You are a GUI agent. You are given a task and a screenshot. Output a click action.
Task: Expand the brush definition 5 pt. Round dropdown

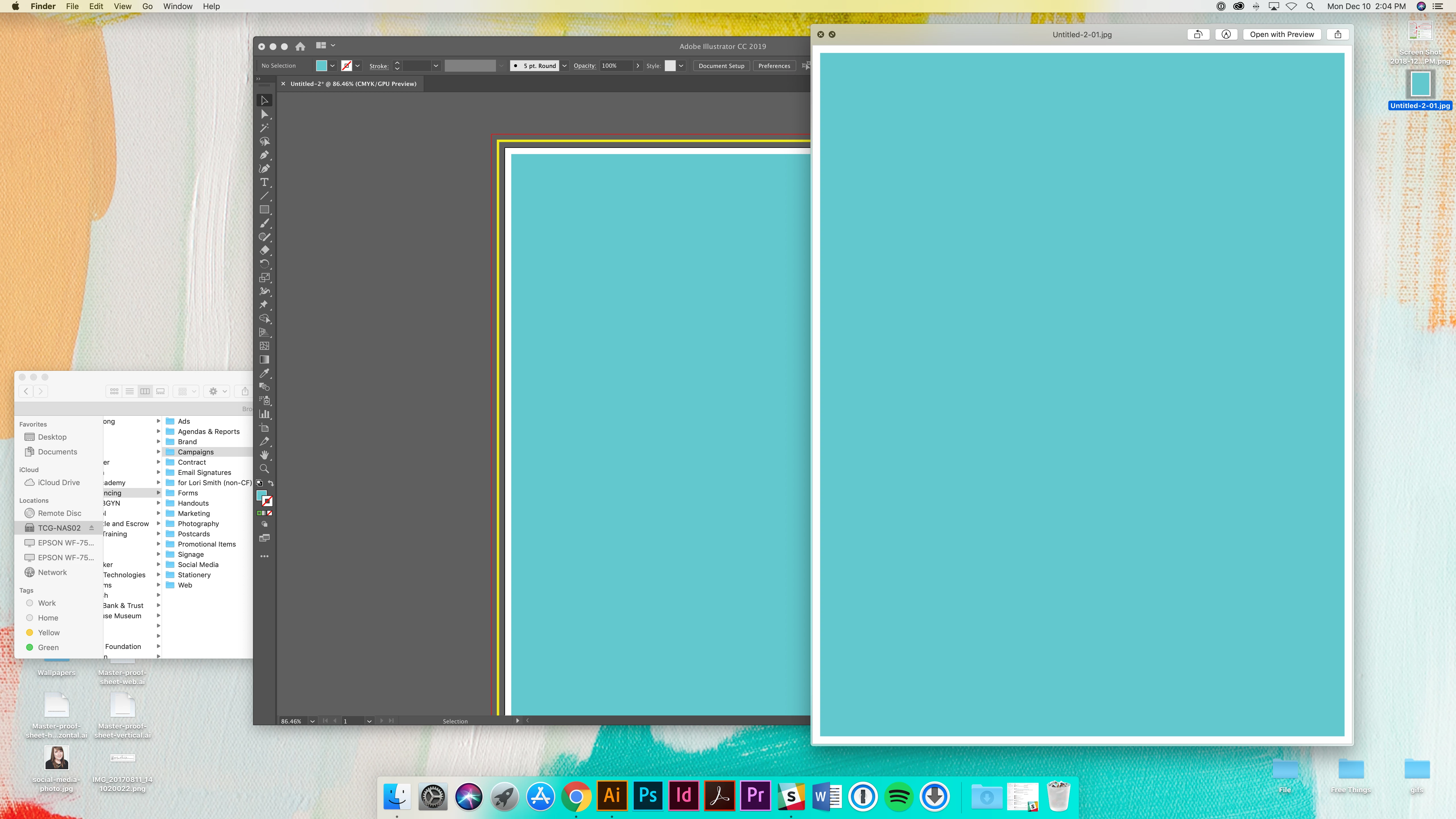pos(564,66)
